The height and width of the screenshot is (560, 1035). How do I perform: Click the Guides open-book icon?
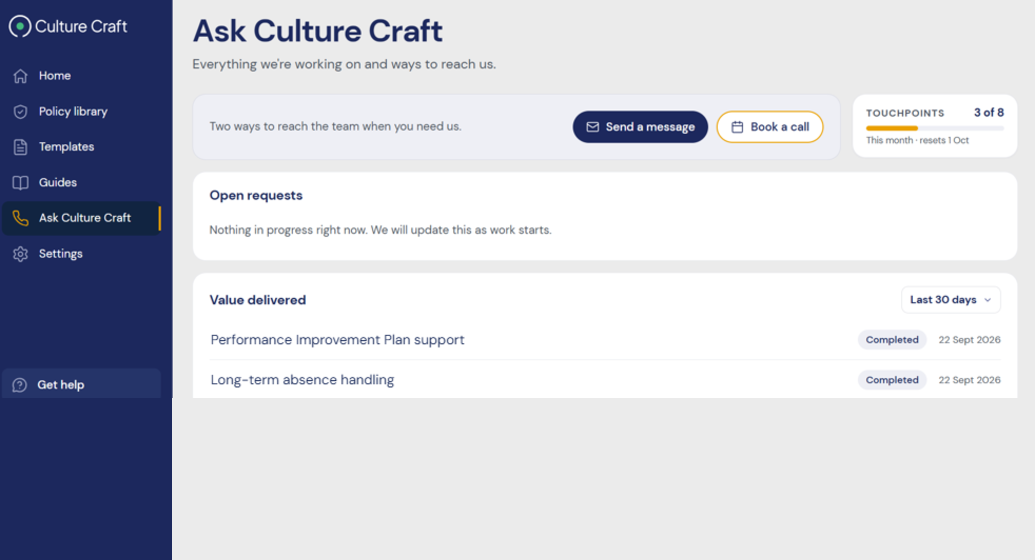click(20, 183)
